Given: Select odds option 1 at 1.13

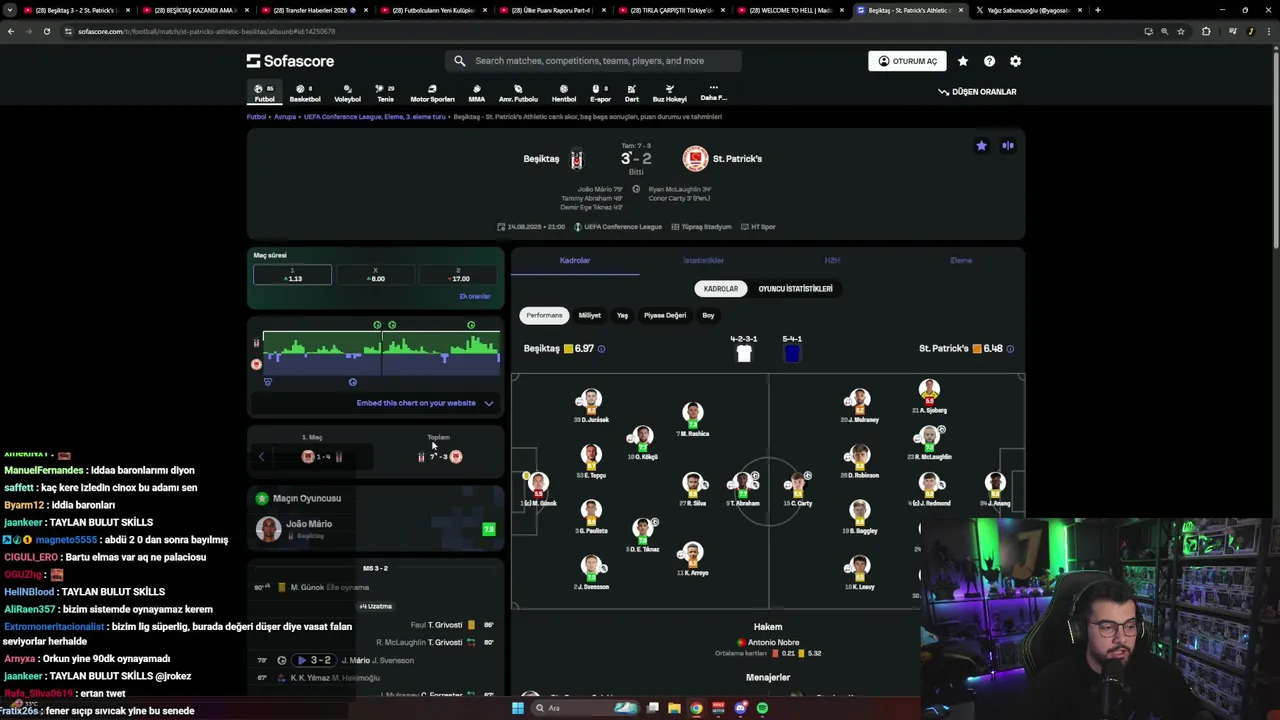Looking at the screenshot, I should pyautogui.click(x=292, y=275).
